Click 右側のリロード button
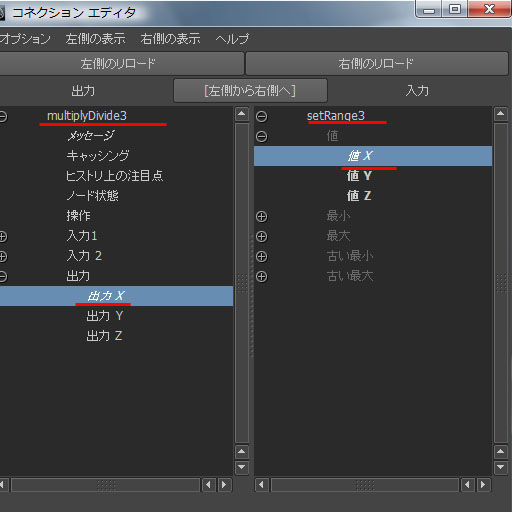This screenshot has height=512, width=512. point(377,63)
